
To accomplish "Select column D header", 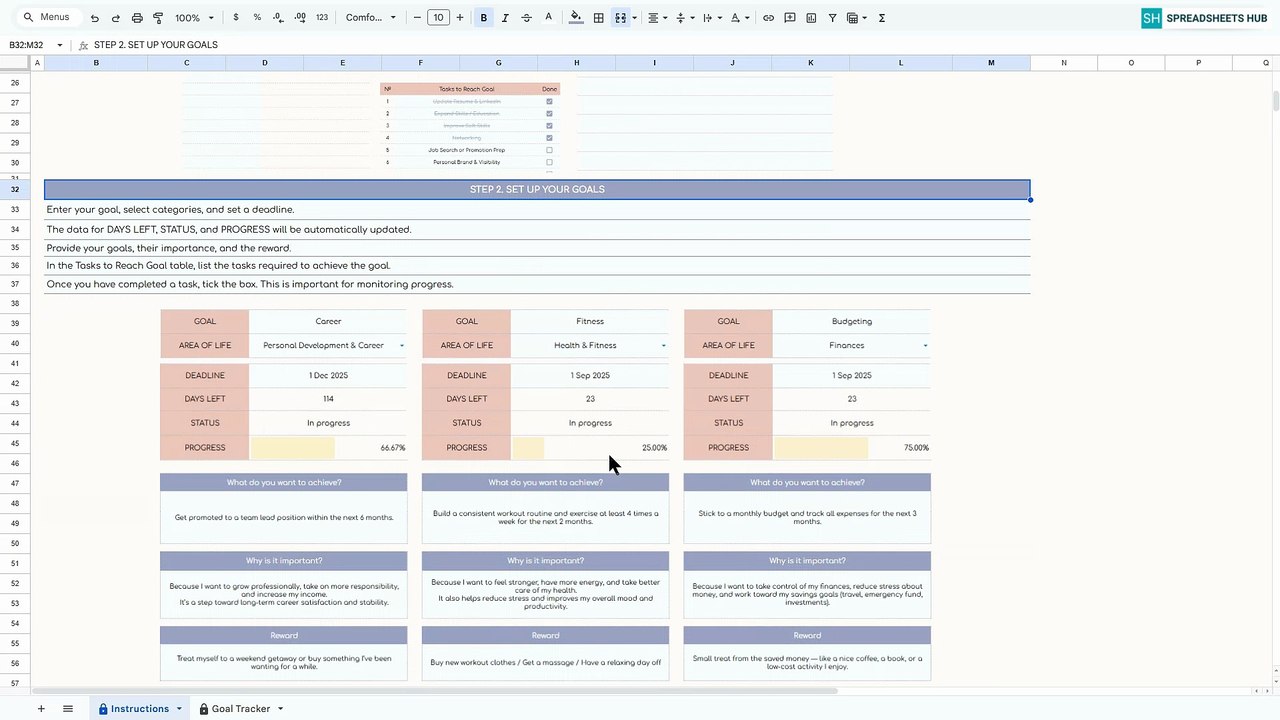I will (x=265, y=63).
